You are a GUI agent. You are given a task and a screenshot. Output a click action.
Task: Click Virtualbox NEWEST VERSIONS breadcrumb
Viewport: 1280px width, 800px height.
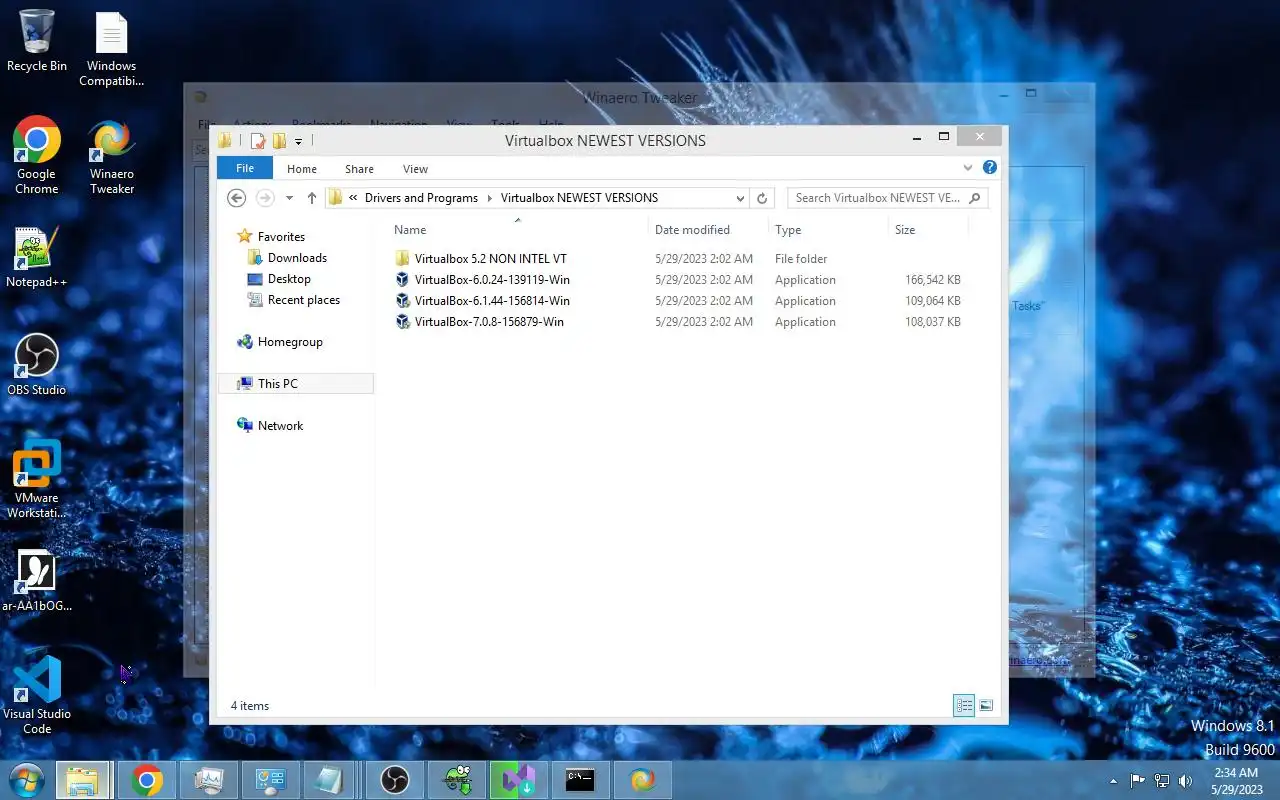[579, 198]
